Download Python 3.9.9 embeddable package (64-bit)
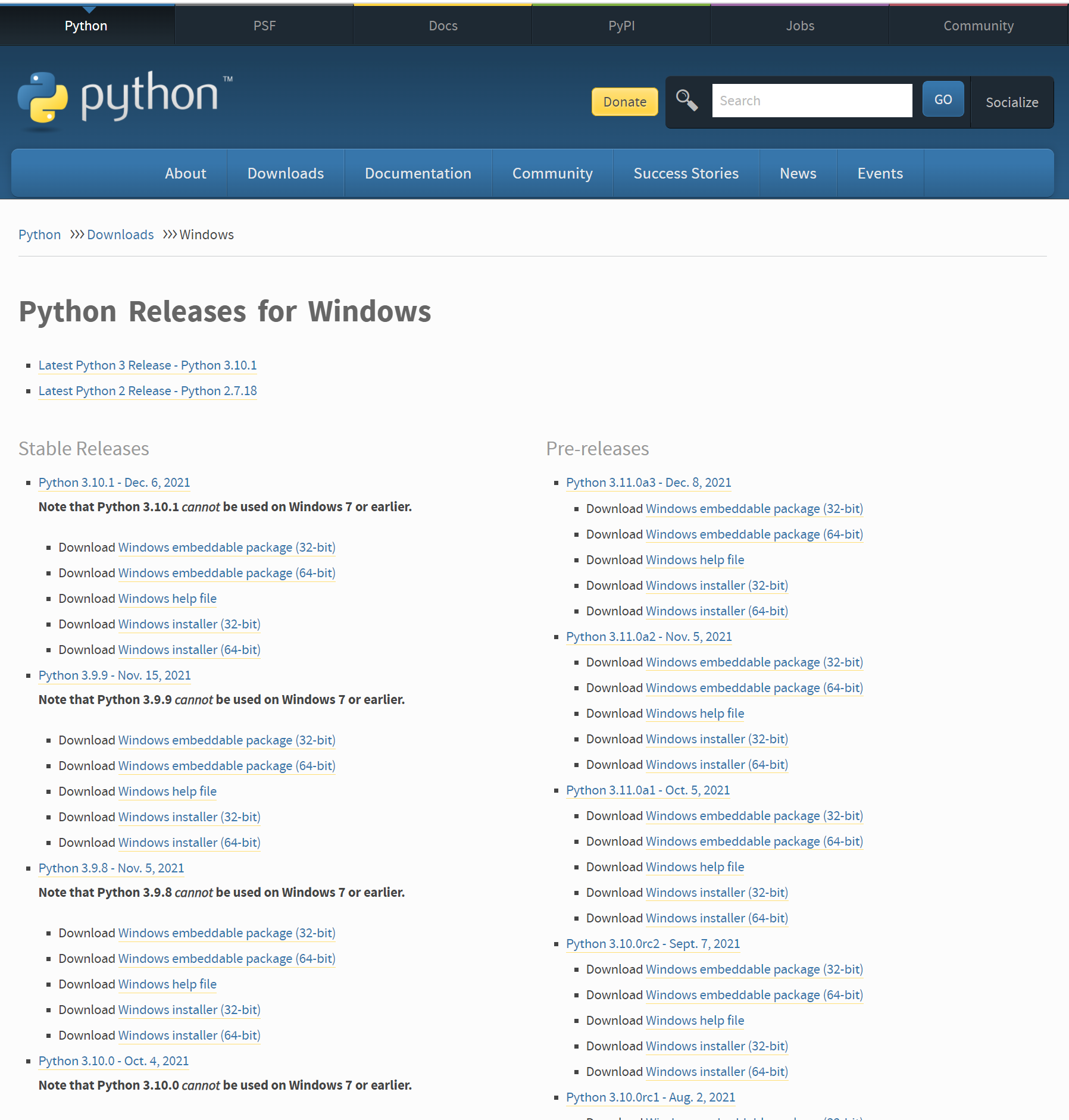This screenshot has width=1069, height=1120. pyautogui.click(x=227, y=766)
